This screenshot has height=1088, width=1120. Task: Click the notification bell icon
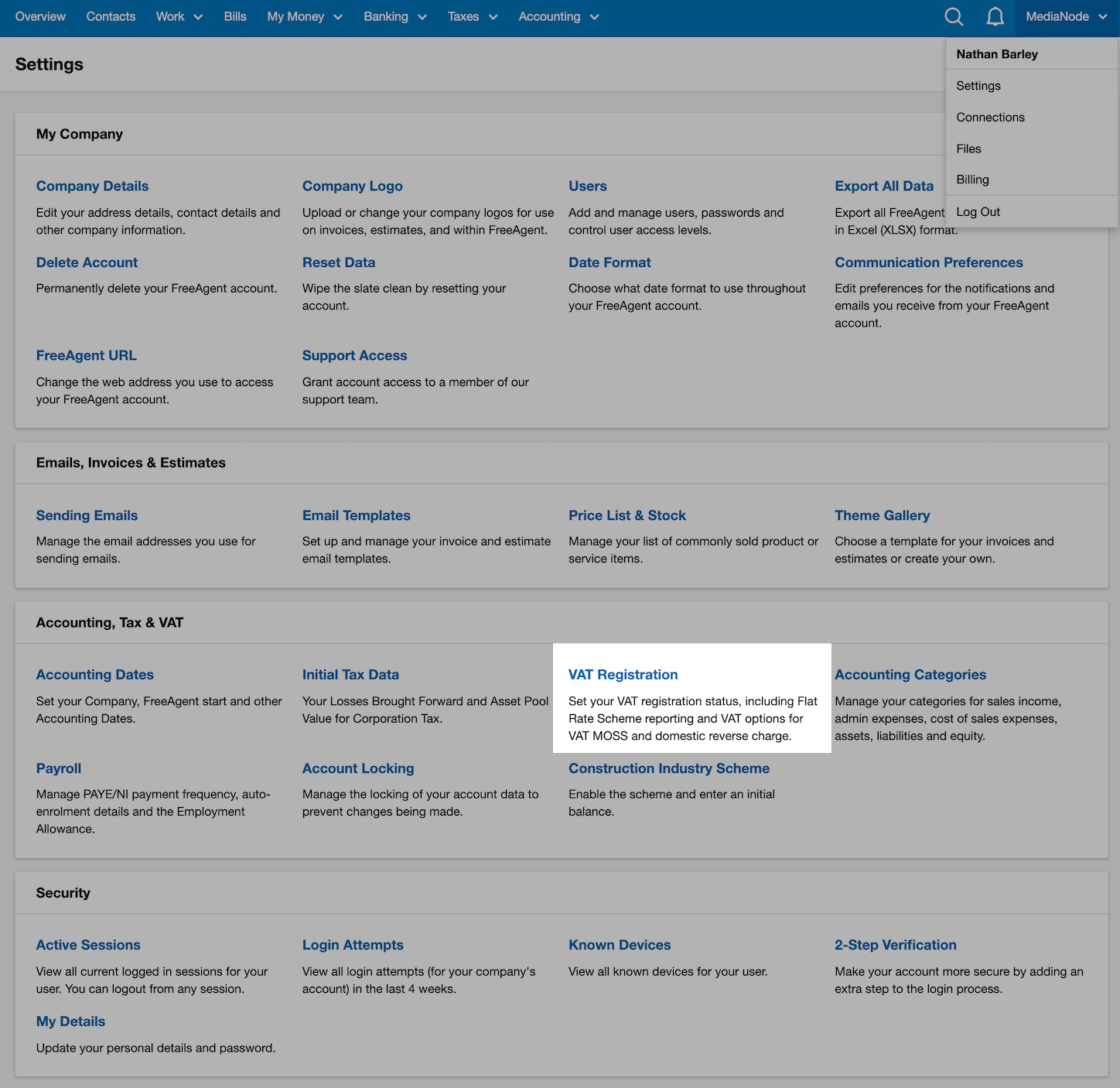(x=995, y=16)
